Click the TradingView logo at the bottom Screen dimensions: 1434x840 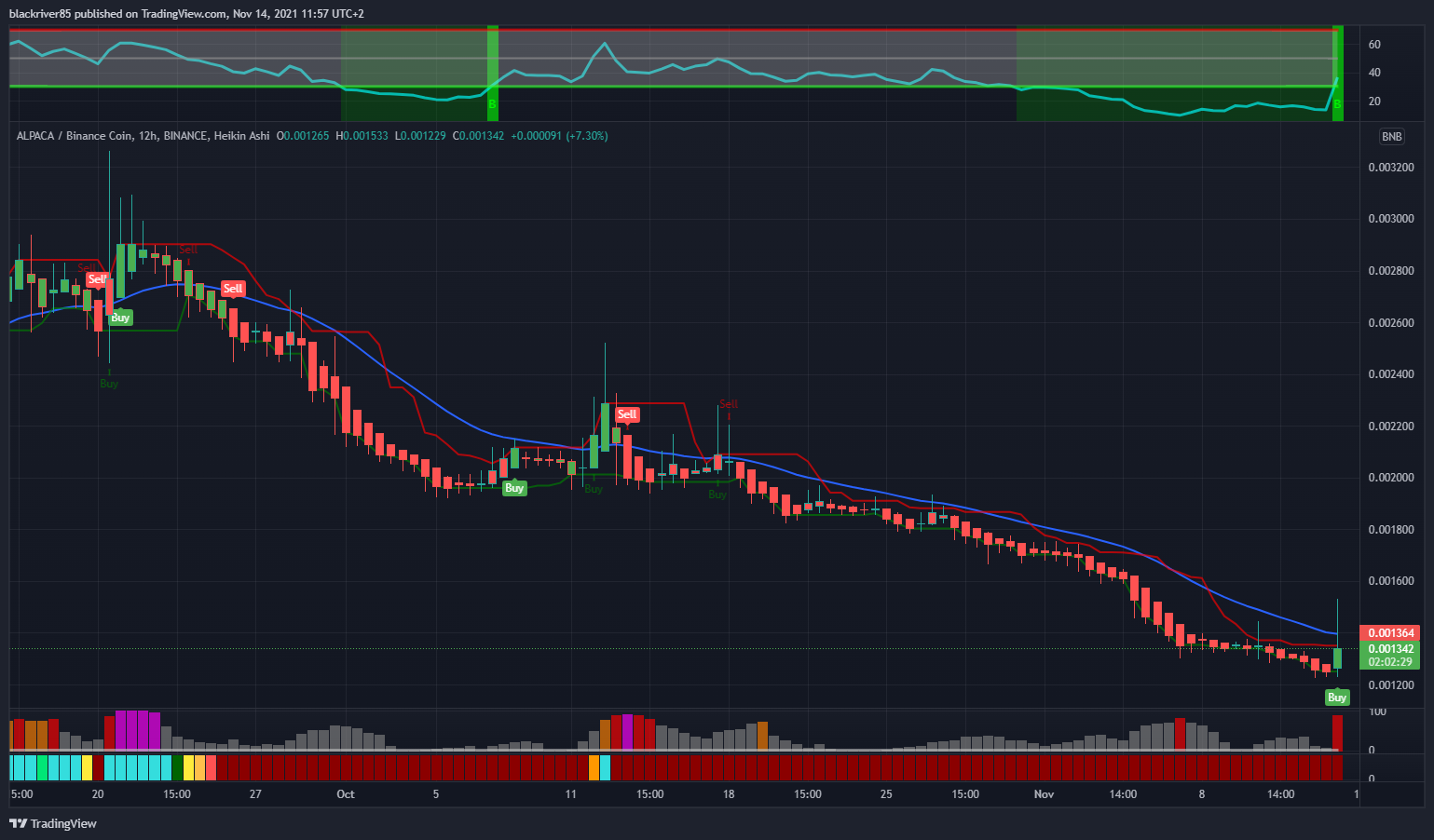53,823
